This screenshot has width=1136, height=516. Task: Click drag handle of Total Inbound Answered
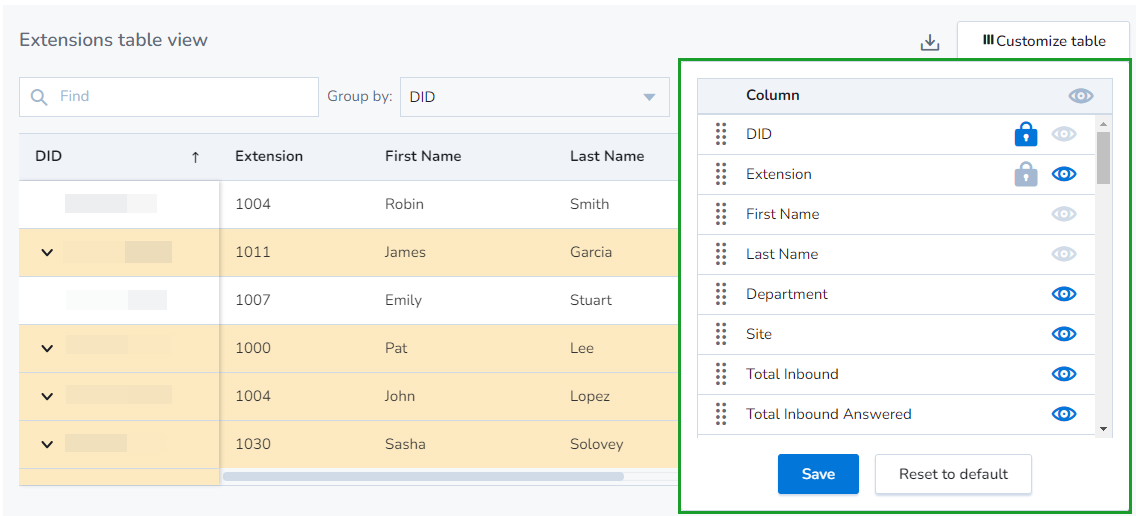click(721, 414)
